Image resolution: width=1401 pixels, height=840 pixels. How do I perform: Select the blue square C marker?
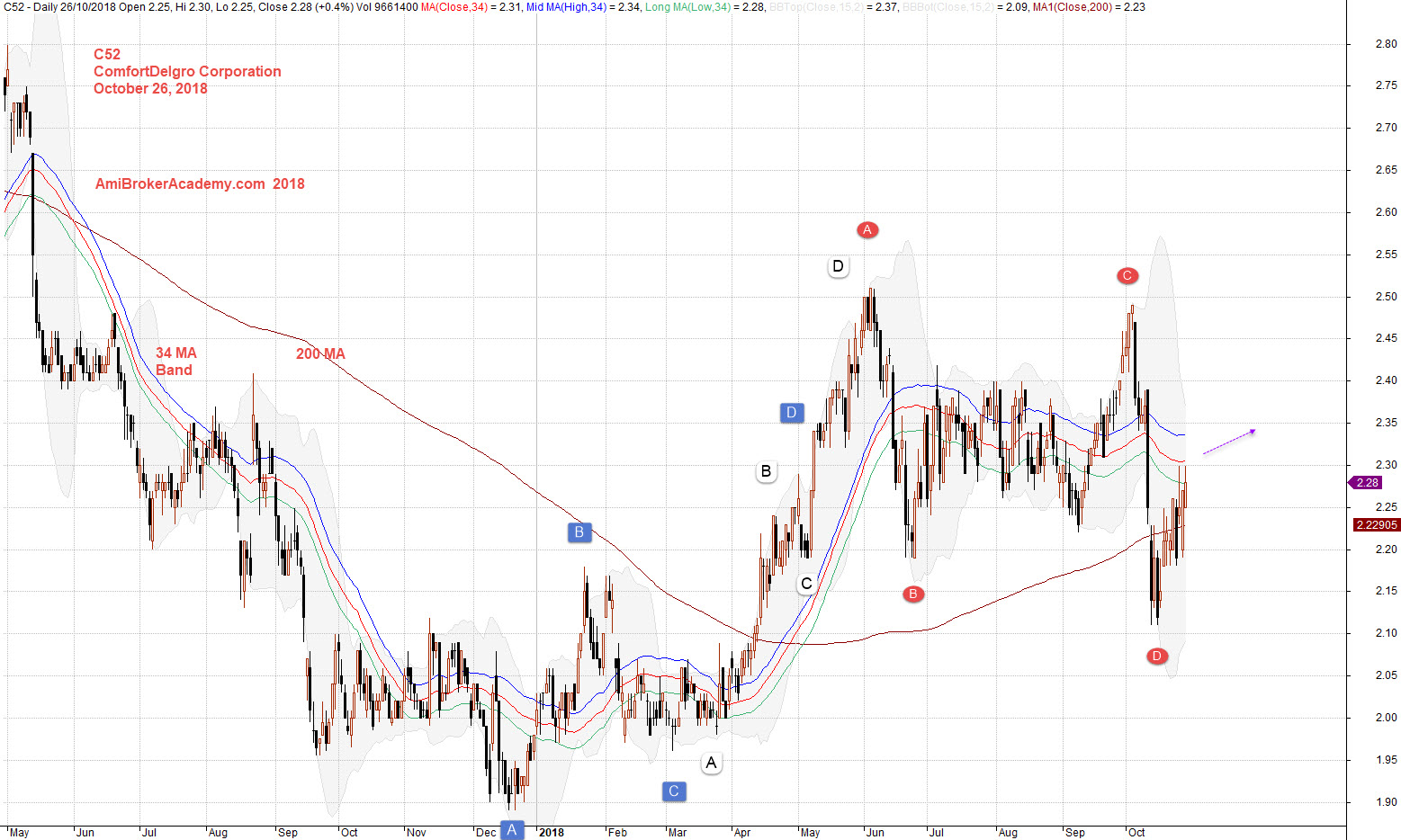point(674,791)
